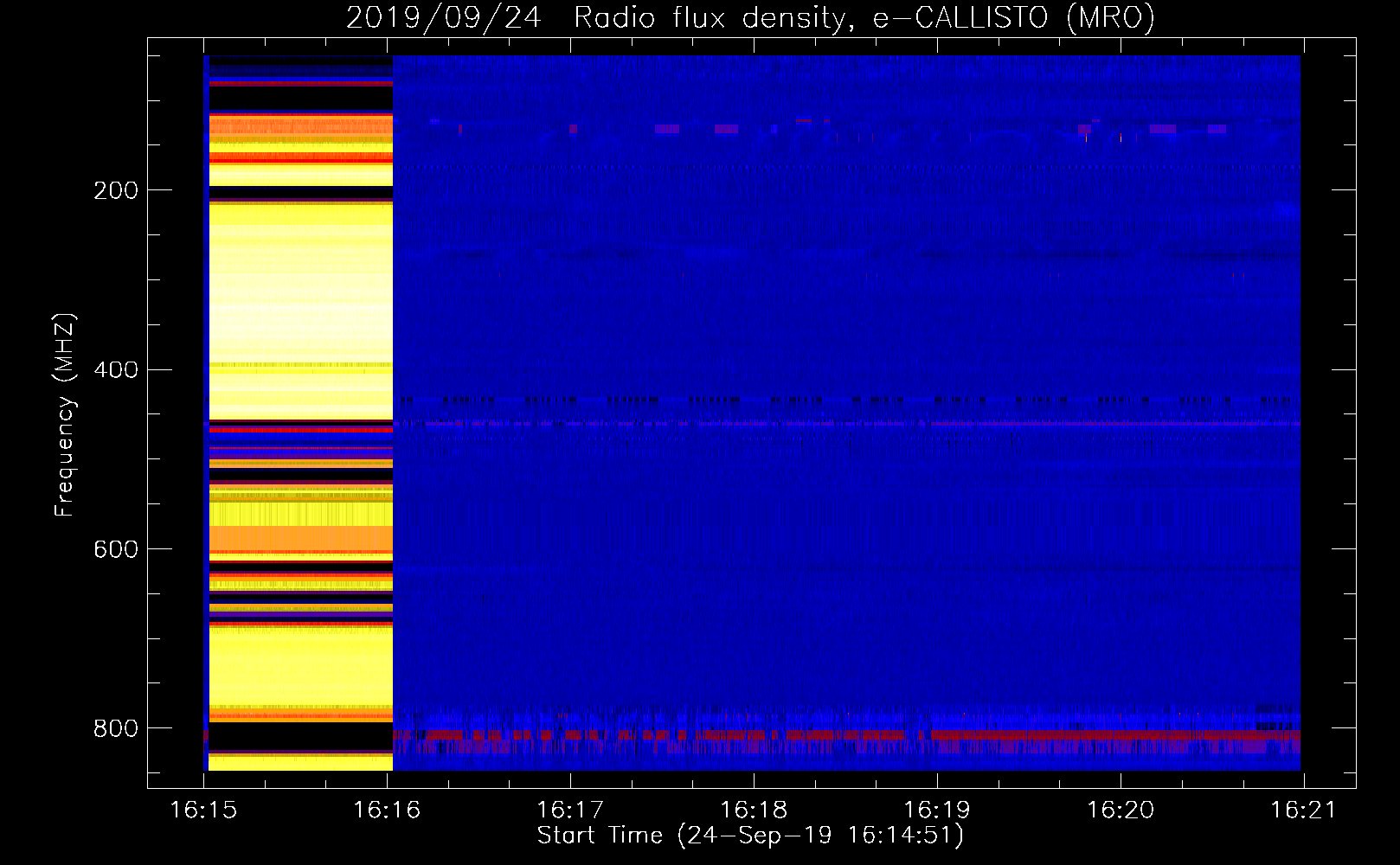Click the 600 frequency tick label
1400x865 pixels.
(115, 549)
